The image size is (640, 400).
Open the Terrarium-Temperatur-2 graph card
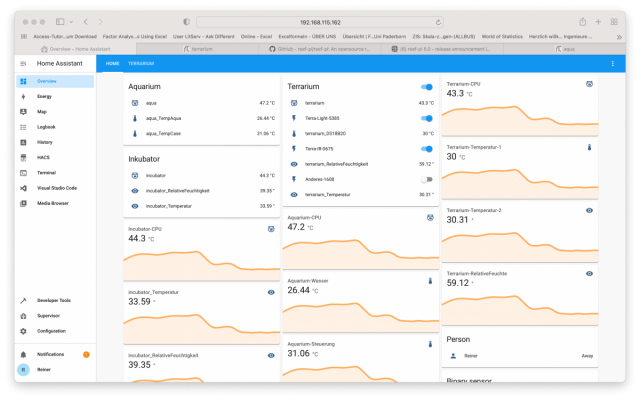(520, 233)
